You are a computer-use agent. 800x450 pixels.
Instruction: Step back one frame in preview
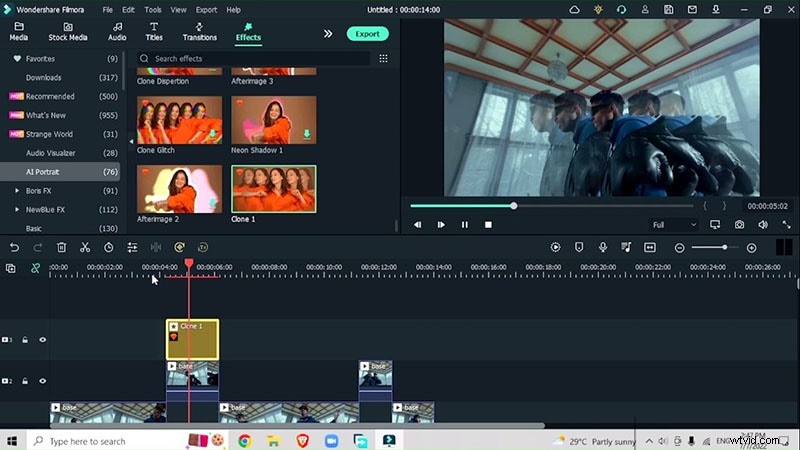click(x=417, y=224)
